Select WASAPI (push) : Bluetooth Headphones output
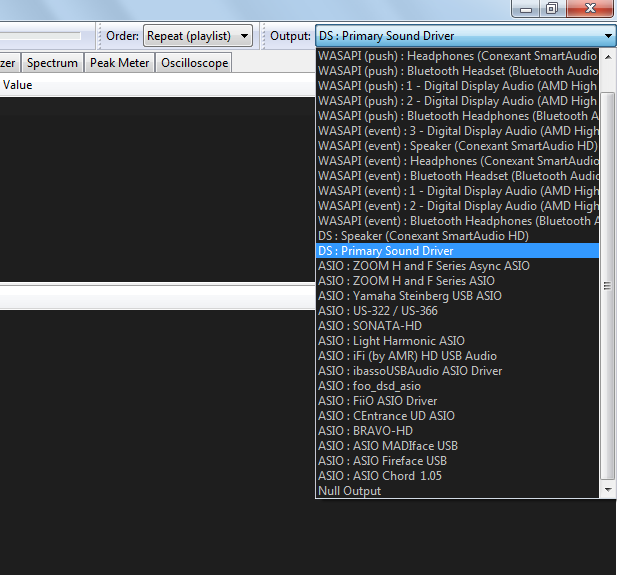This screenshot has width=617, height=575. click(458, 116)
